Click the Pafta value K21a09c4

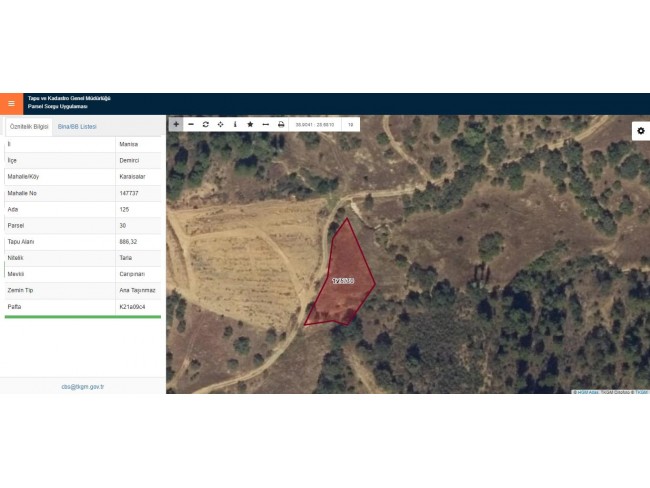click(131, 305)
